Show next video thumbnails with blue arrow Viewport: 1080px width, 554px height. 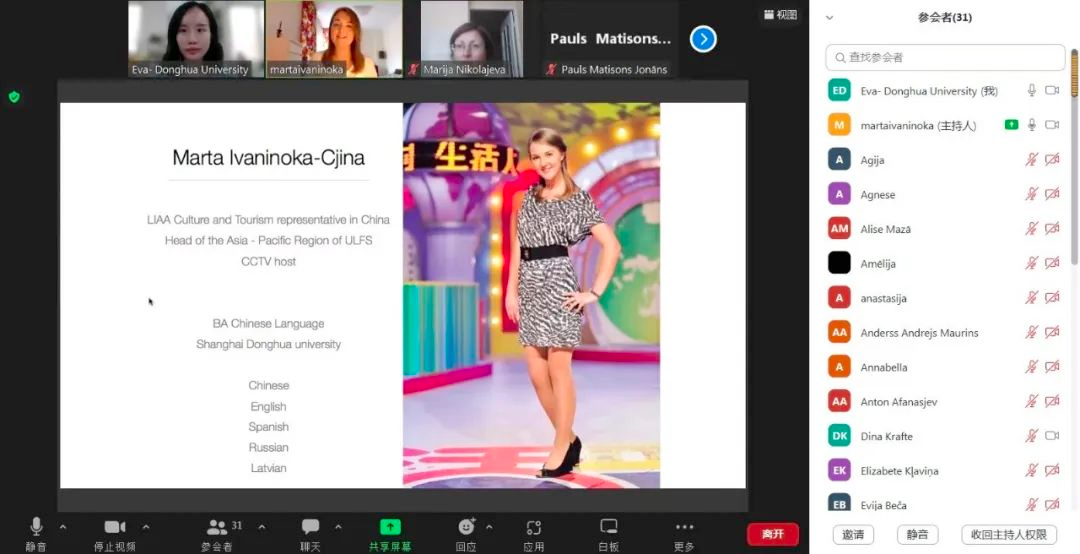tap(703, 39)
